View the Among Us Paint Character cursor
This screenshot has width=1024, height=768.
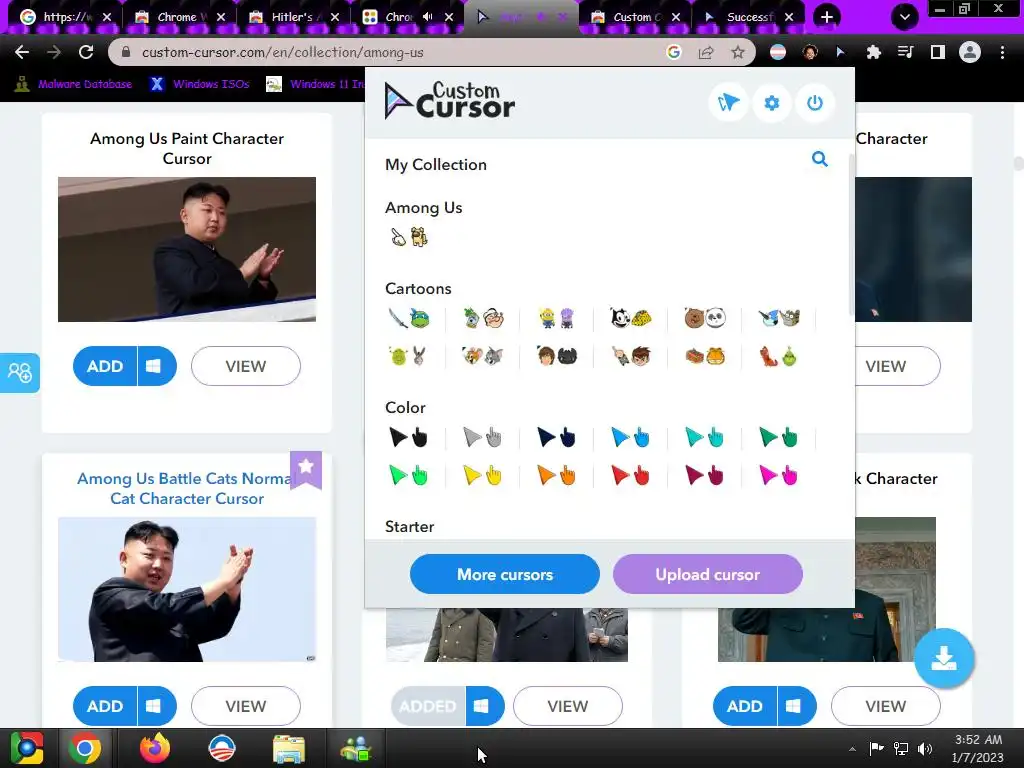point(246,366)
